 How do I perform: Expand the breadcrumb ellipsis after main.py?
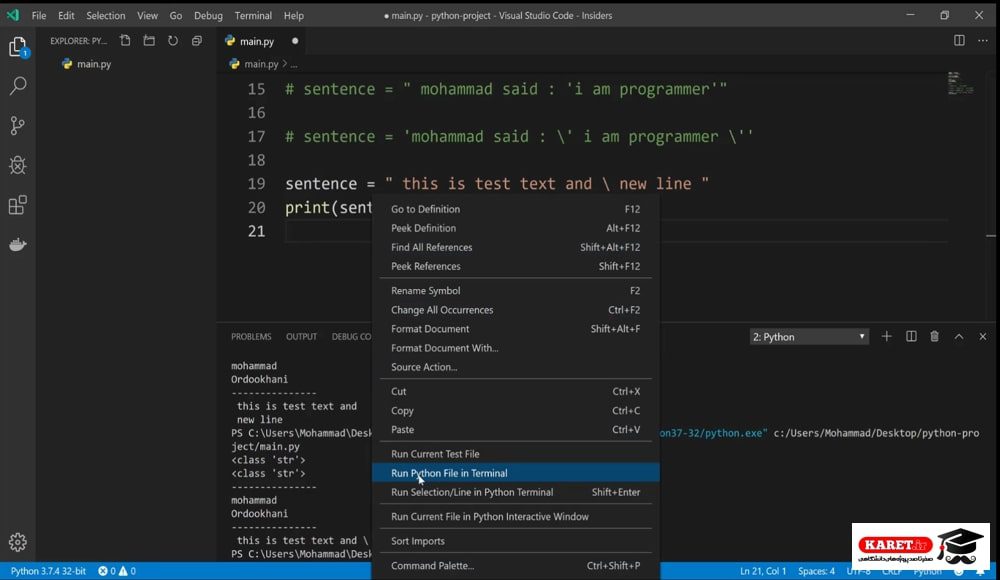293,64
